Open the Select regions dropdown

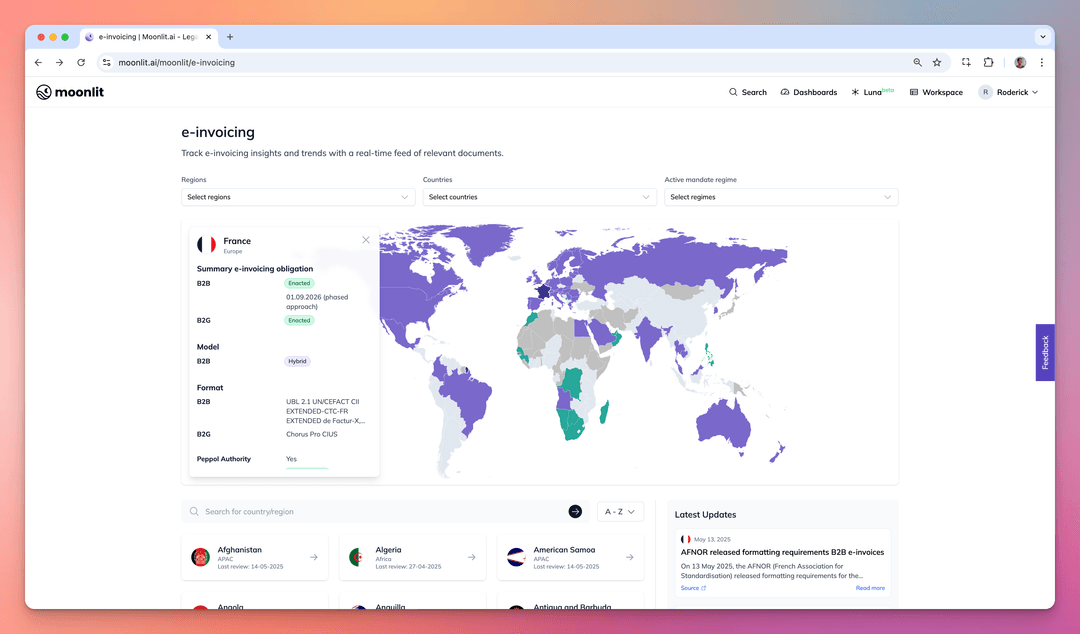point(298,197)
